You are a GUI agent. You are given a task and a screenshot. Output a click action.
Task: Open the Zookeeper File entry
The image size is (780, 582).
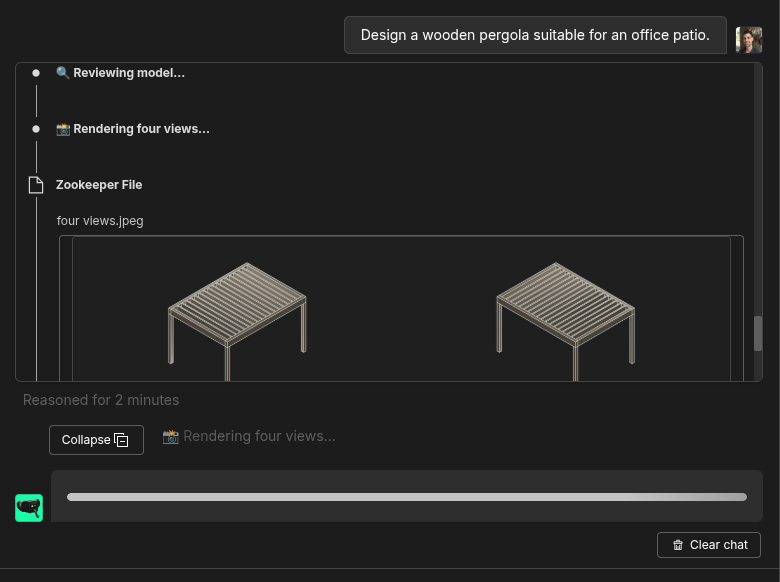99,185
